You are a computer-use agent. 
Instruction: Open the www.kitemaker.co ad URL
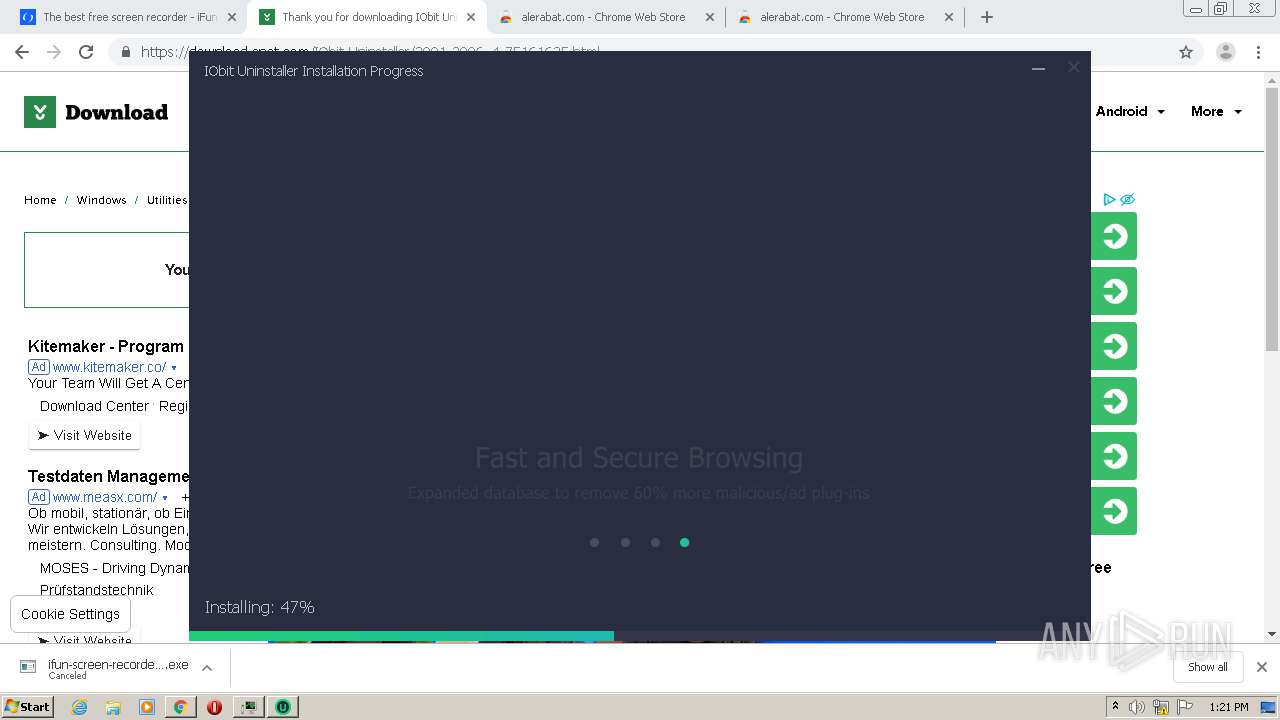109,367
